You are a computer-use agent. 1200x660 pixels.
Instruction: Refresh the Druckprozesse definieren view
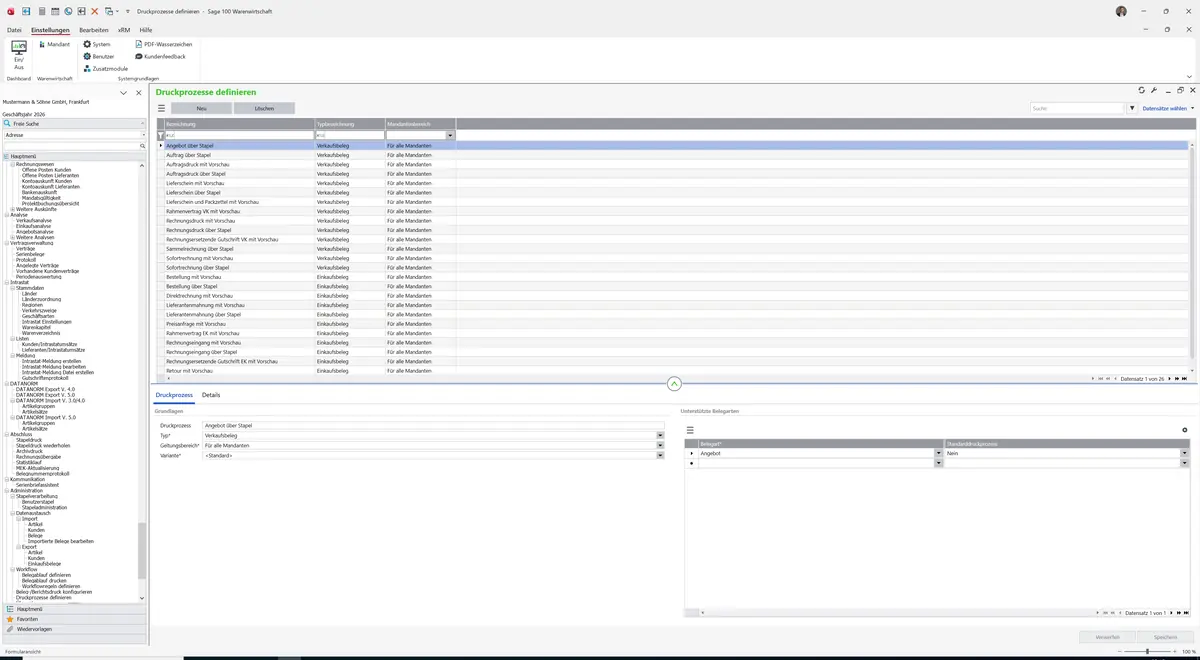(x=1141, y=90)
